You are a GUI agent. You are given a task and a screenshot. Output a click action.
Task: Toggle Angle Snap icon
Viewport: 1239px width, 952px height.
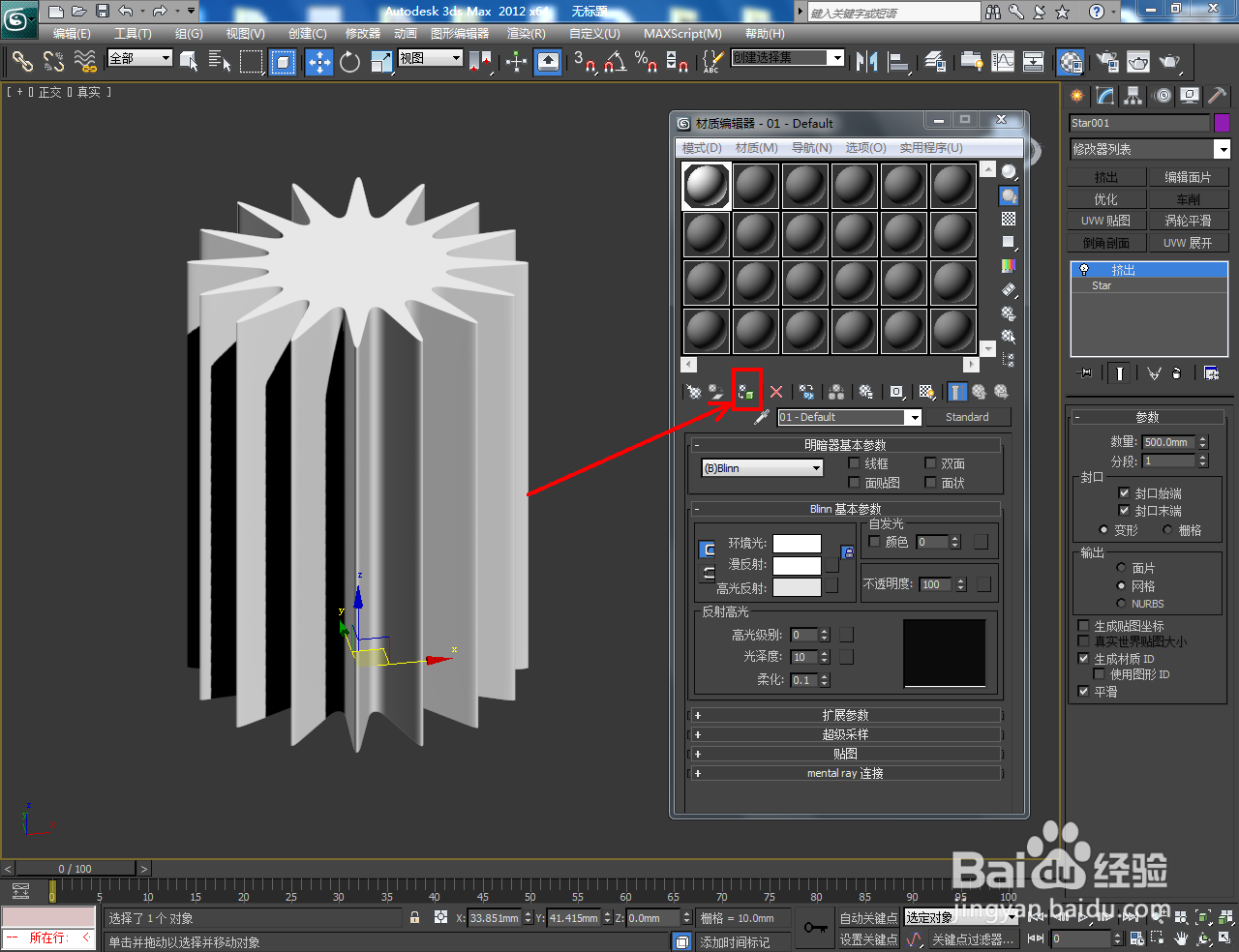(616, 62)
